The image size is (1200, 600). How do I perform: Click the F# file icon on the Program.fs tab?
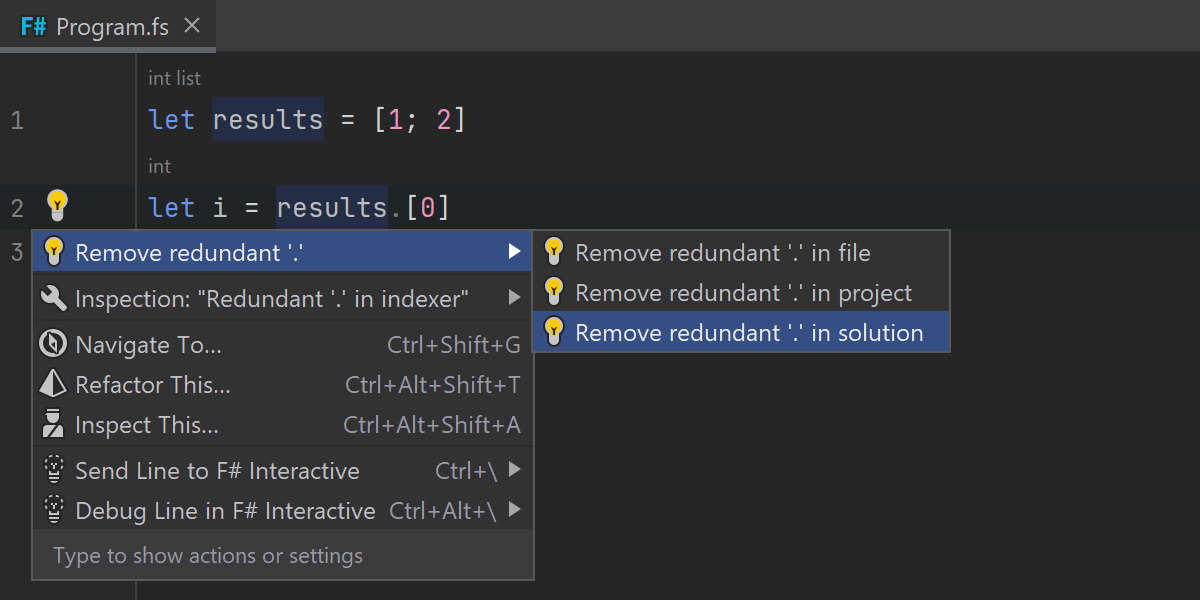tap(34, 27)
